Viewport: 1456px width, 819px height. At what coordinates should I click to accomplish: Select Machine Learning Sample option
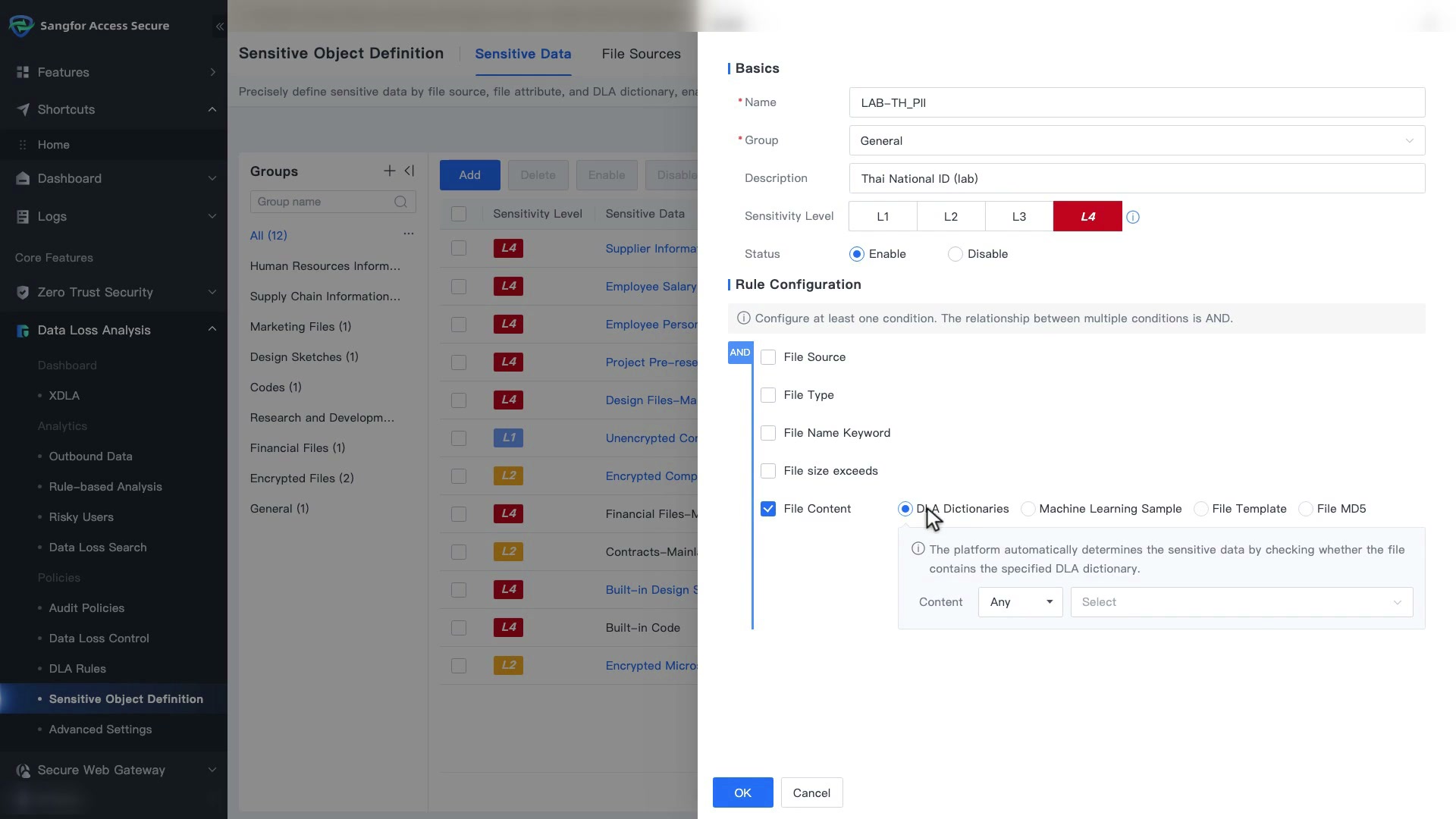1028,509
